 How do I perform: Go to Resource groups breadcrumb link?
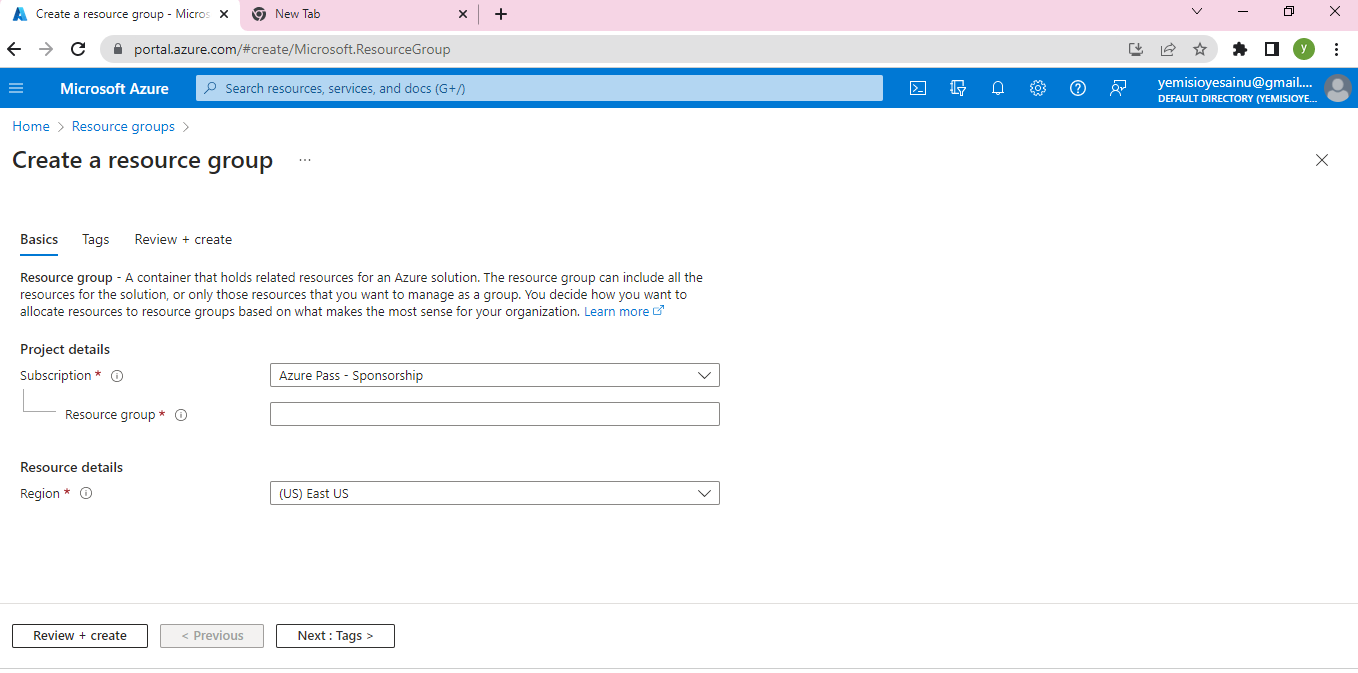pos(123,127)
